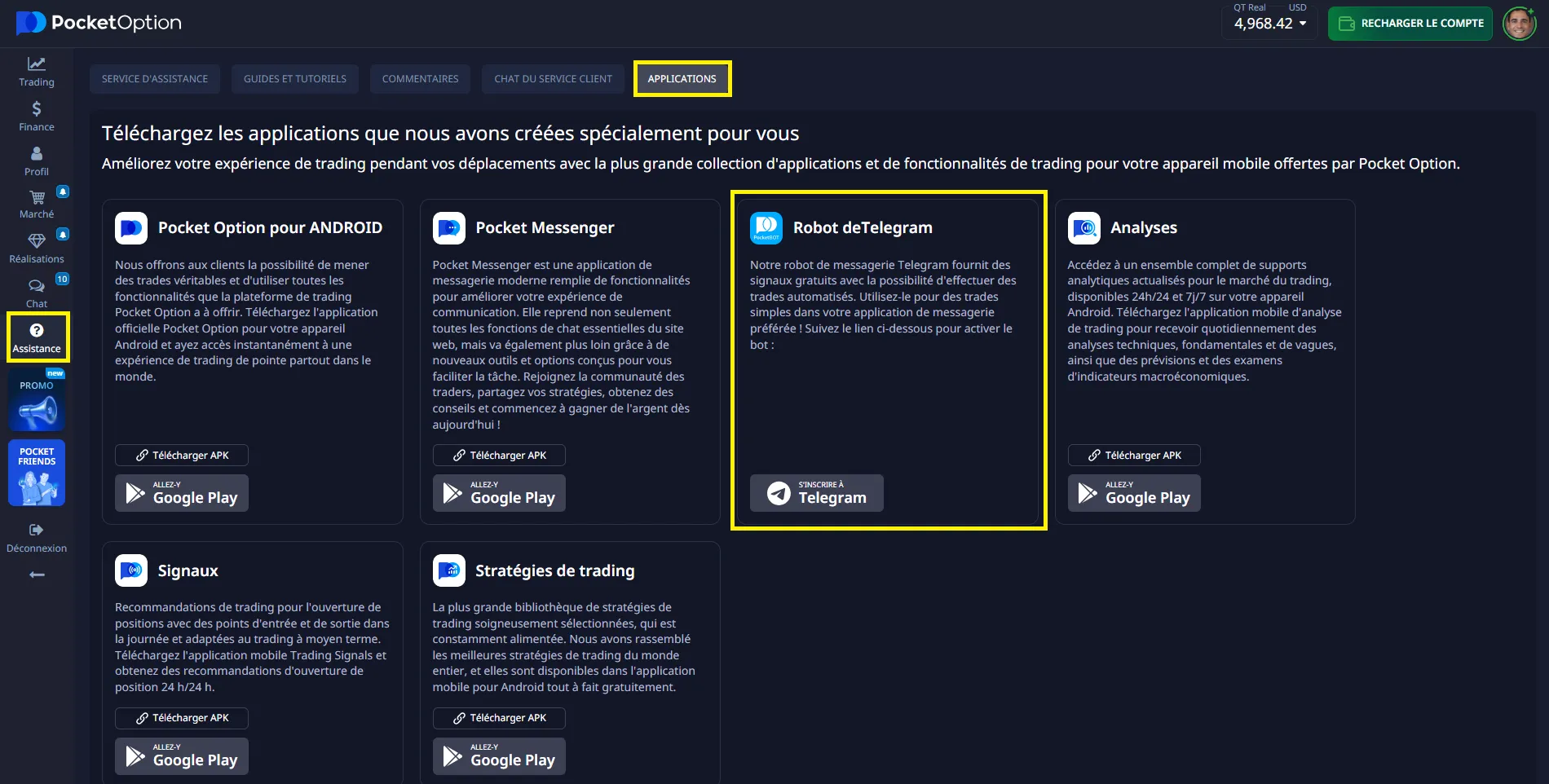Download APK for Signaux app
This screenshot has height=784, width=1549.
pos(182,718)
